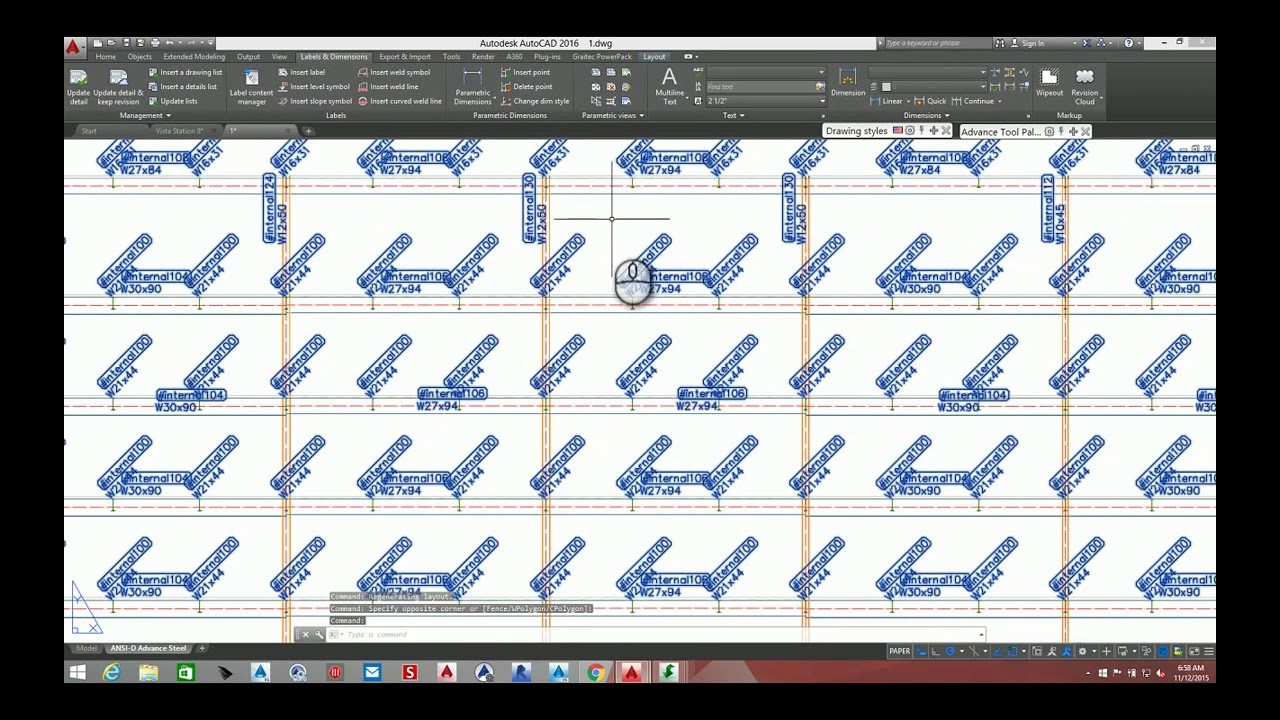Image resolution: width=1280 pixels, height=720 pixels.
Task: Close the Drawing styles palette
Action: click(x=946, y=131)
